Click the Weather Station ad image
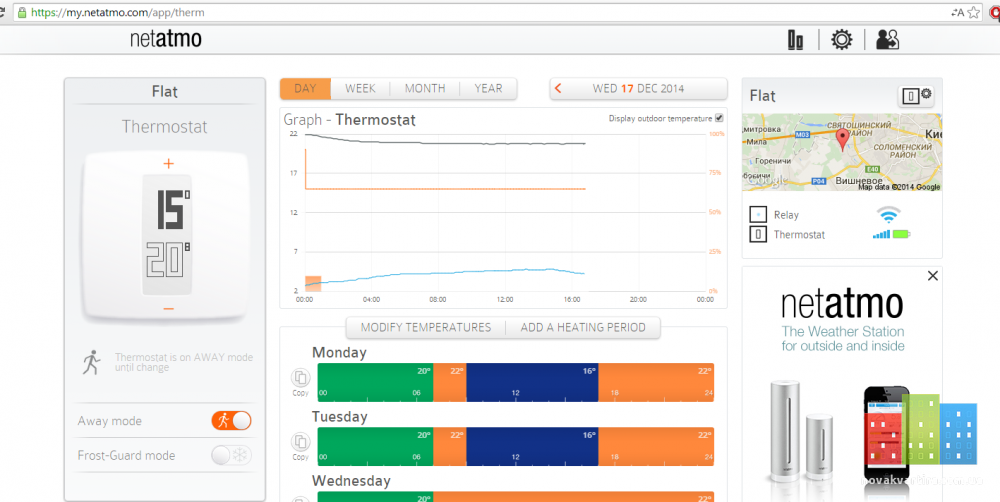Screen dimensions: 1000x502 coord(842,384)
